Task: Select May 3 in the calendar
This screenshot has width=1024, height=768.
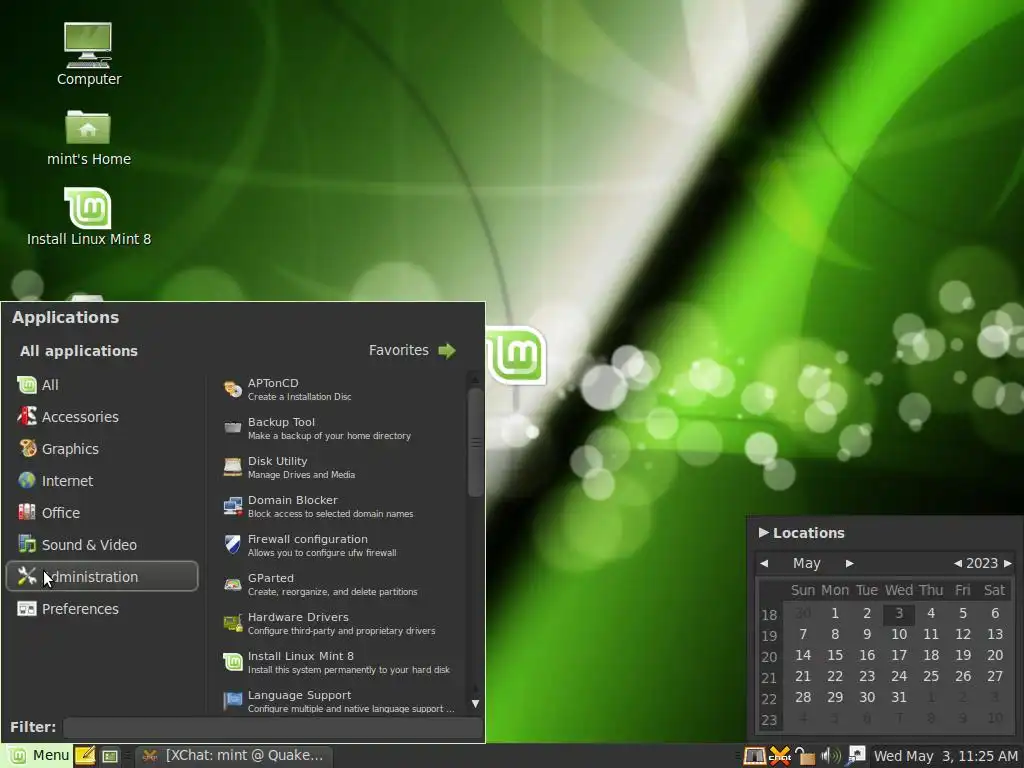Action: pyautogui.click(x=899, y=613)
